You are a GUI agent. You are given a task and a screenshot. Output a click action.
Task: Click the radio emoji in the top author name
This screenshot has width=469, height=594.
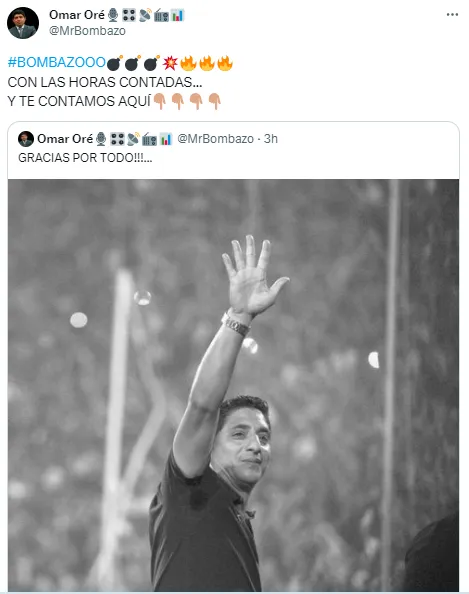click(161, 15)
